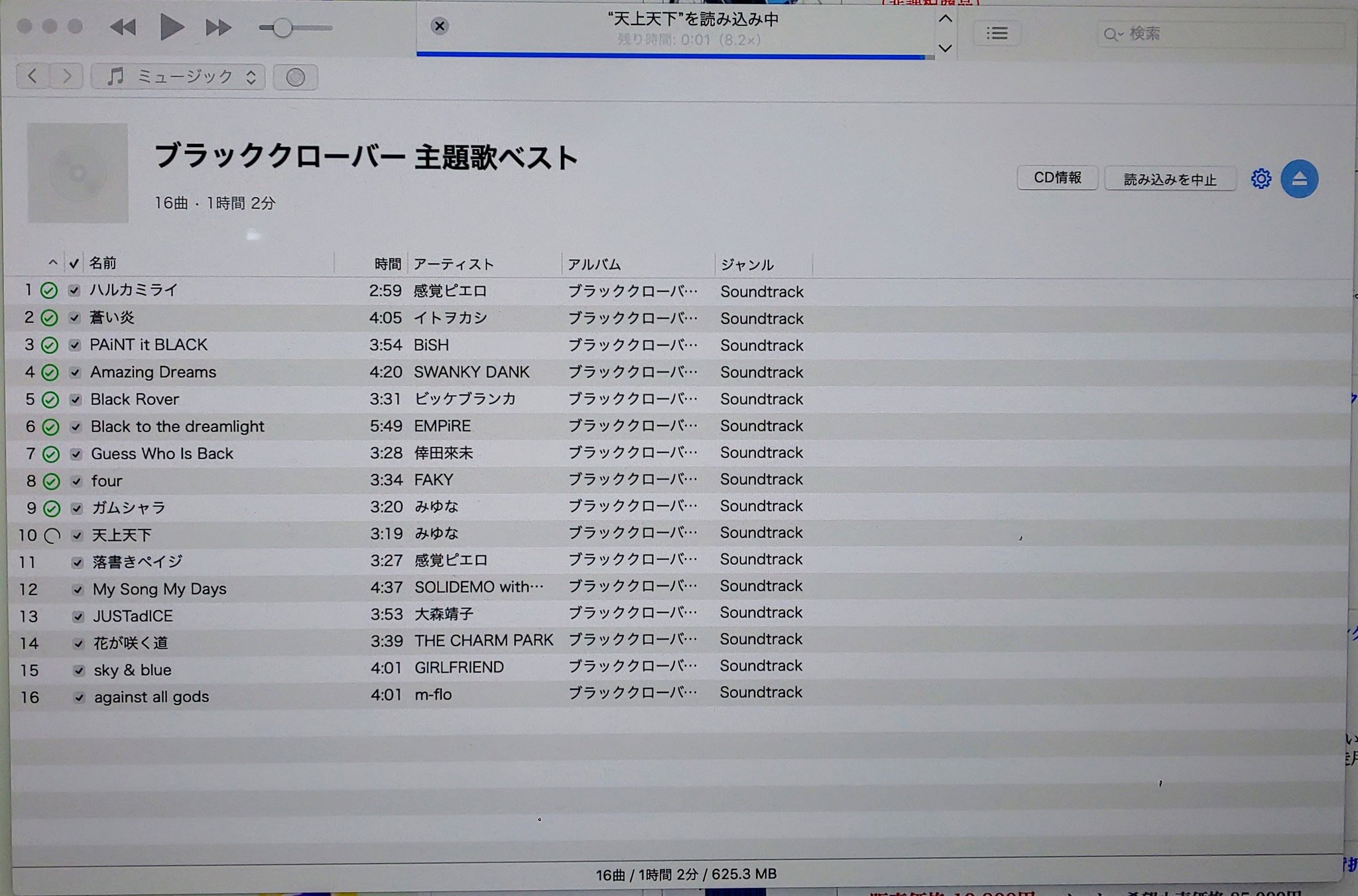Adjust the volume slider knob
This screenshot has height=896, width=1358.
pos(282,28)
